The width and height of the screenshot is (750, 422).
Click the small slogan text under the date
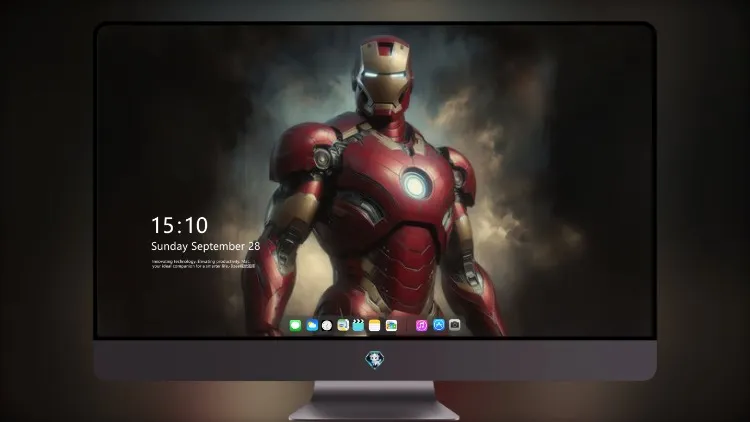203,264
